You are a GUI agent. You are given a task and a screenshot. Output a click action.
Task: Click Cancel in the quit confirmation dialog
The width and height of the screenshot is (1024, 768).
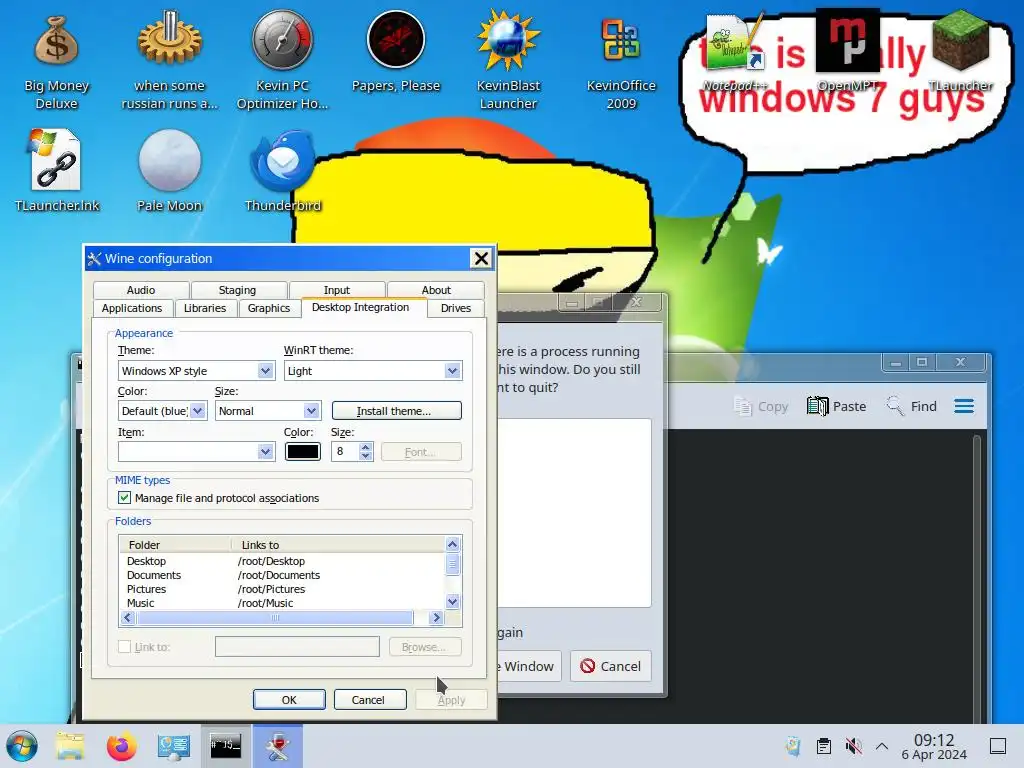[611, 666]
